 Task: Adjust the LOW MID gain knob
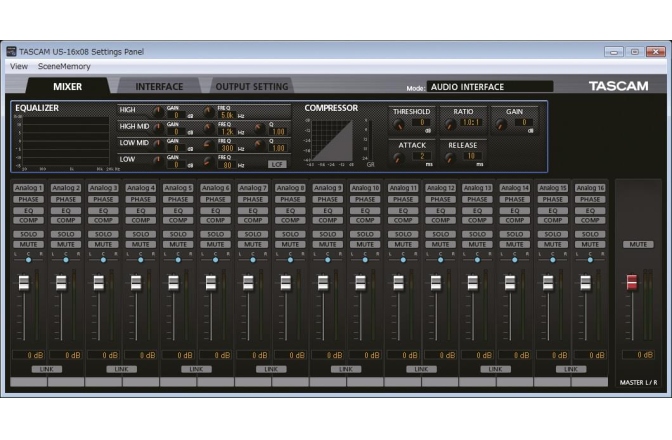[158, 145]
